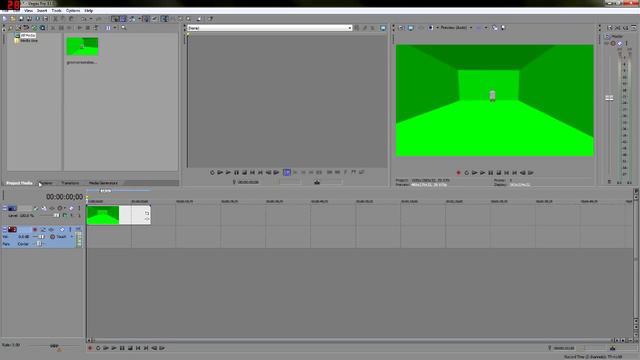
Task: Open a project using the toolbar folder icon
Action: tap(13, 19)
